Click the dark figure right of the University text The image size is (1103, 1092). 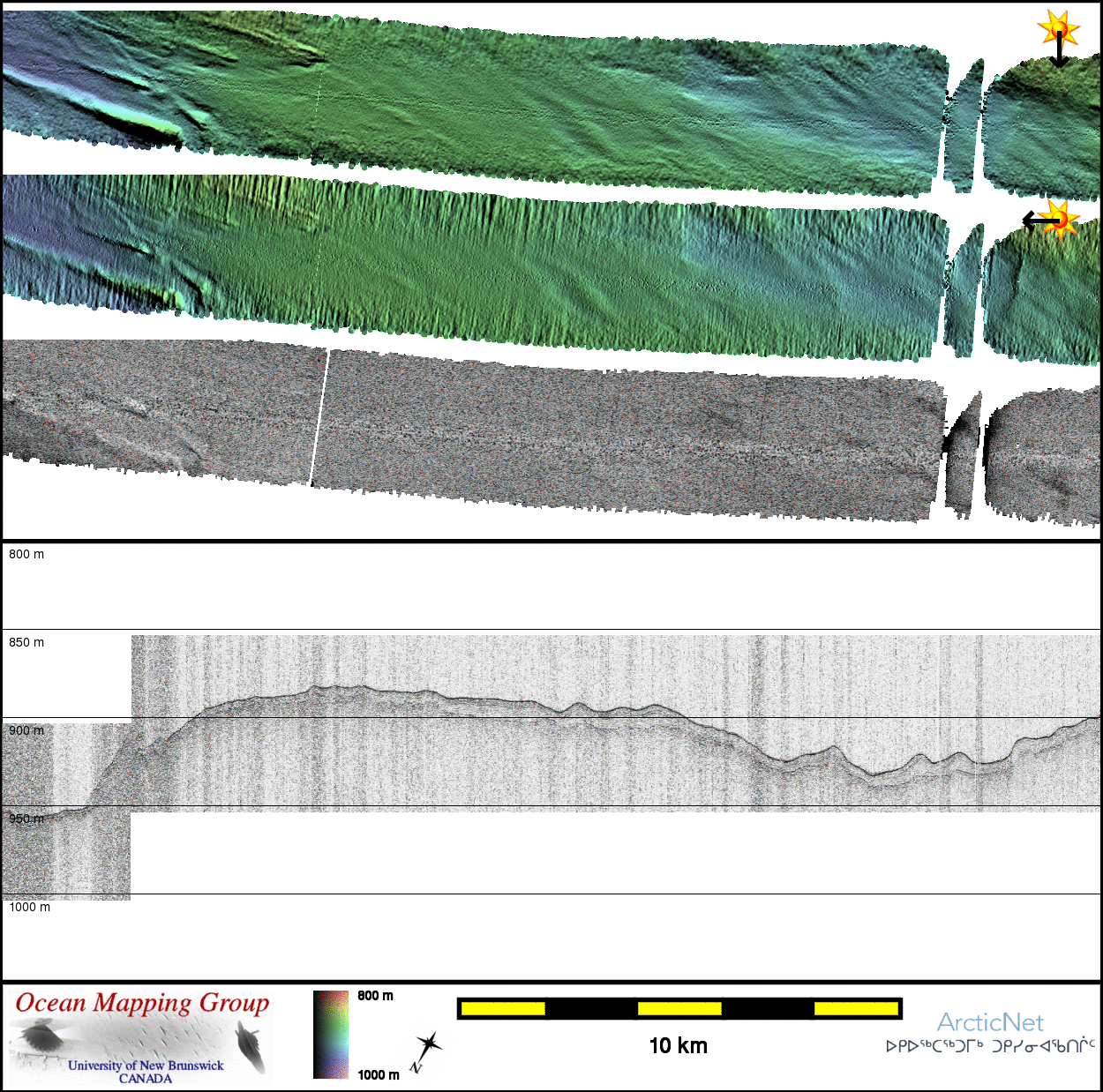pos(251,1046)
